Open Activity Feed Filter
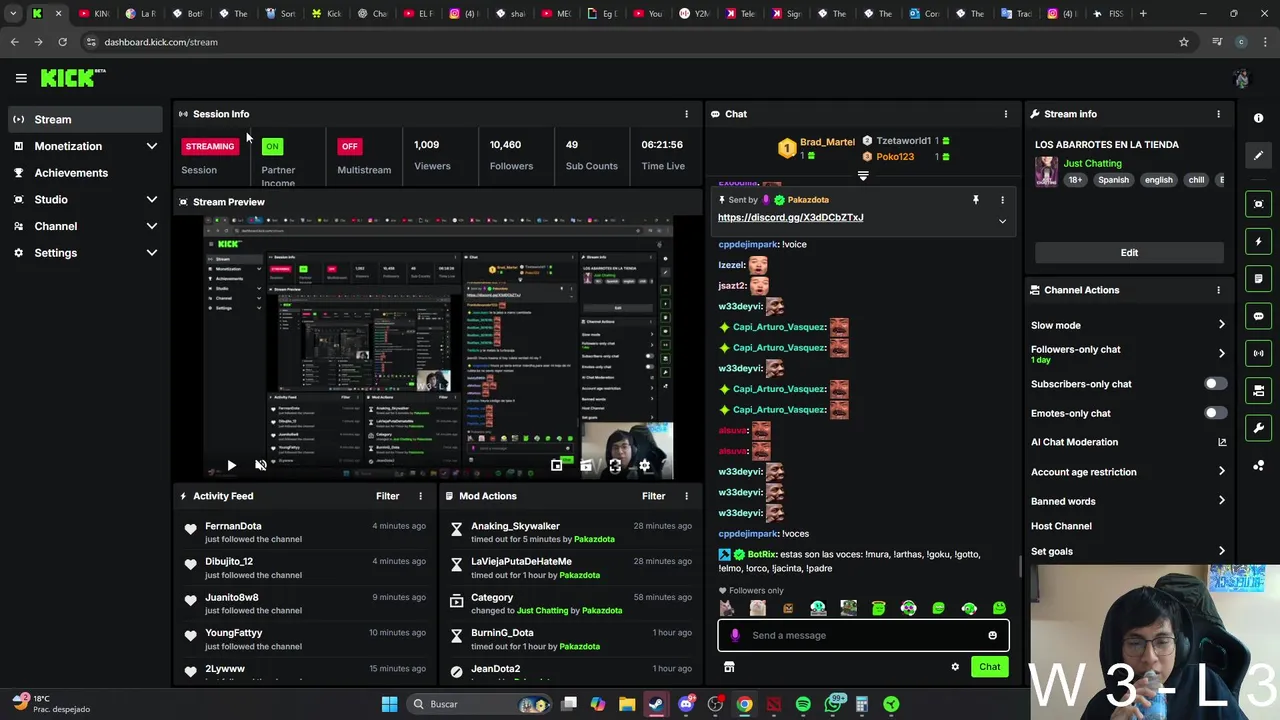 (387, 496)
